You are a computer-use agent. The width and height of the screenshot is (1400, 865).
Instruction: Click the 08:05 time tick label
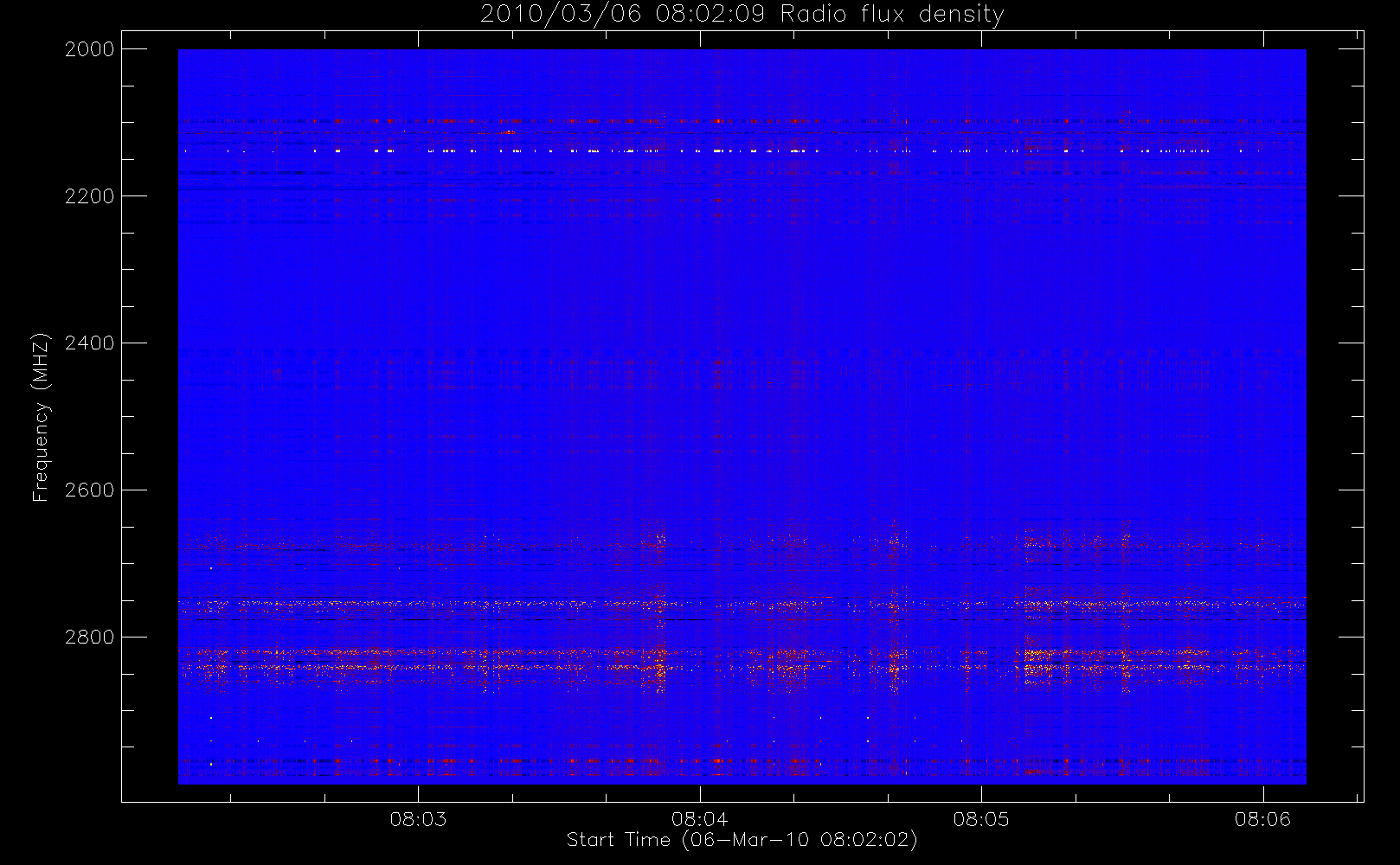(x=981, y=819)
